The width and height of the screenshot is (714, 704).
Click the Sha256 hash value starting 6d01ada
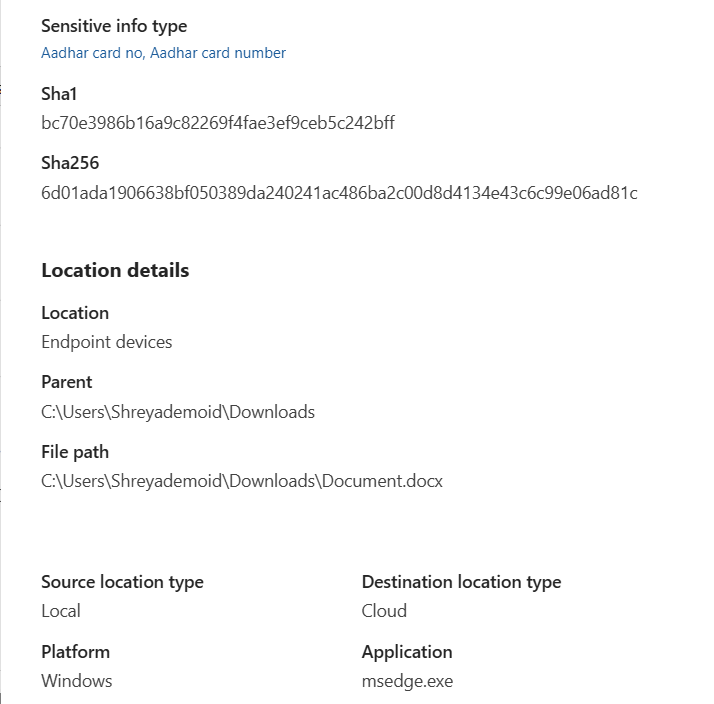click(339, 192)
